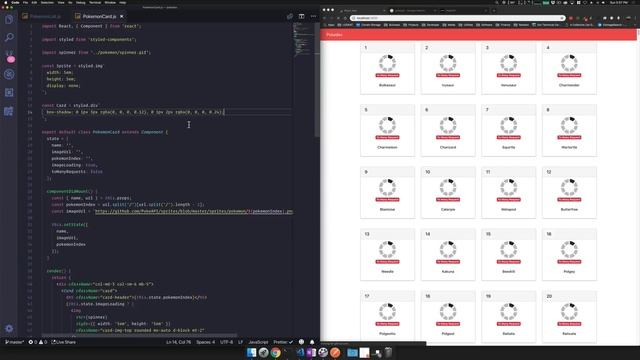640x360 pixels.
Task: Open the Edit menu
Action: (34, 2)
